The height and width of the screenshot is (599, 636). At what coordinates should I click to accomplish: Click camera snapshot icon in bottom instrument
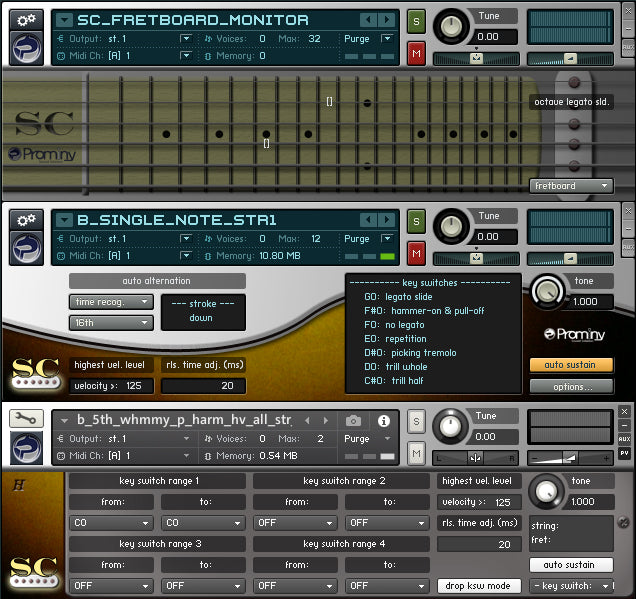pos(353,421)
